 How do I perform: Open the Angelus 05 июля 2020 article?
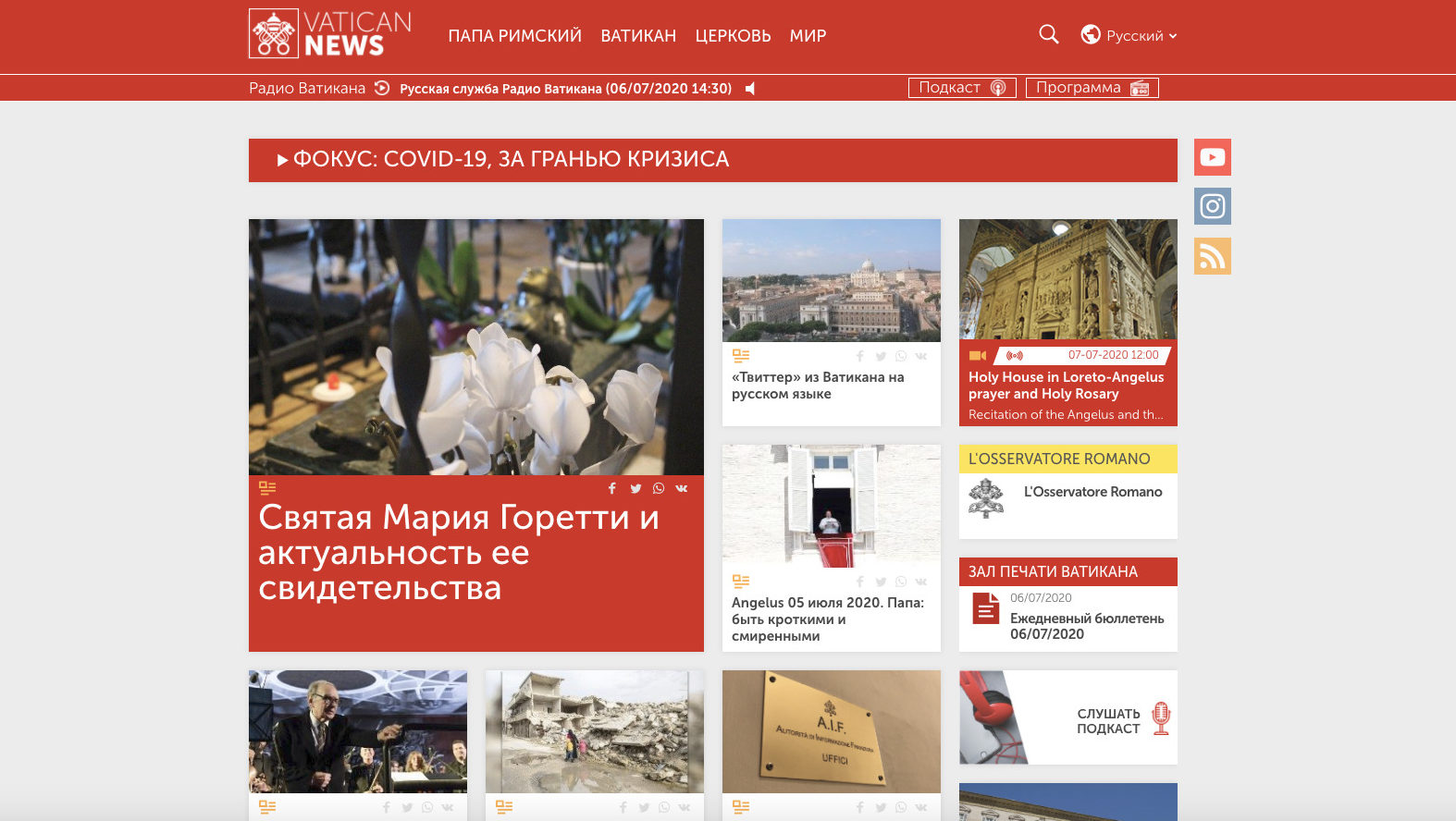coord(828,619)
